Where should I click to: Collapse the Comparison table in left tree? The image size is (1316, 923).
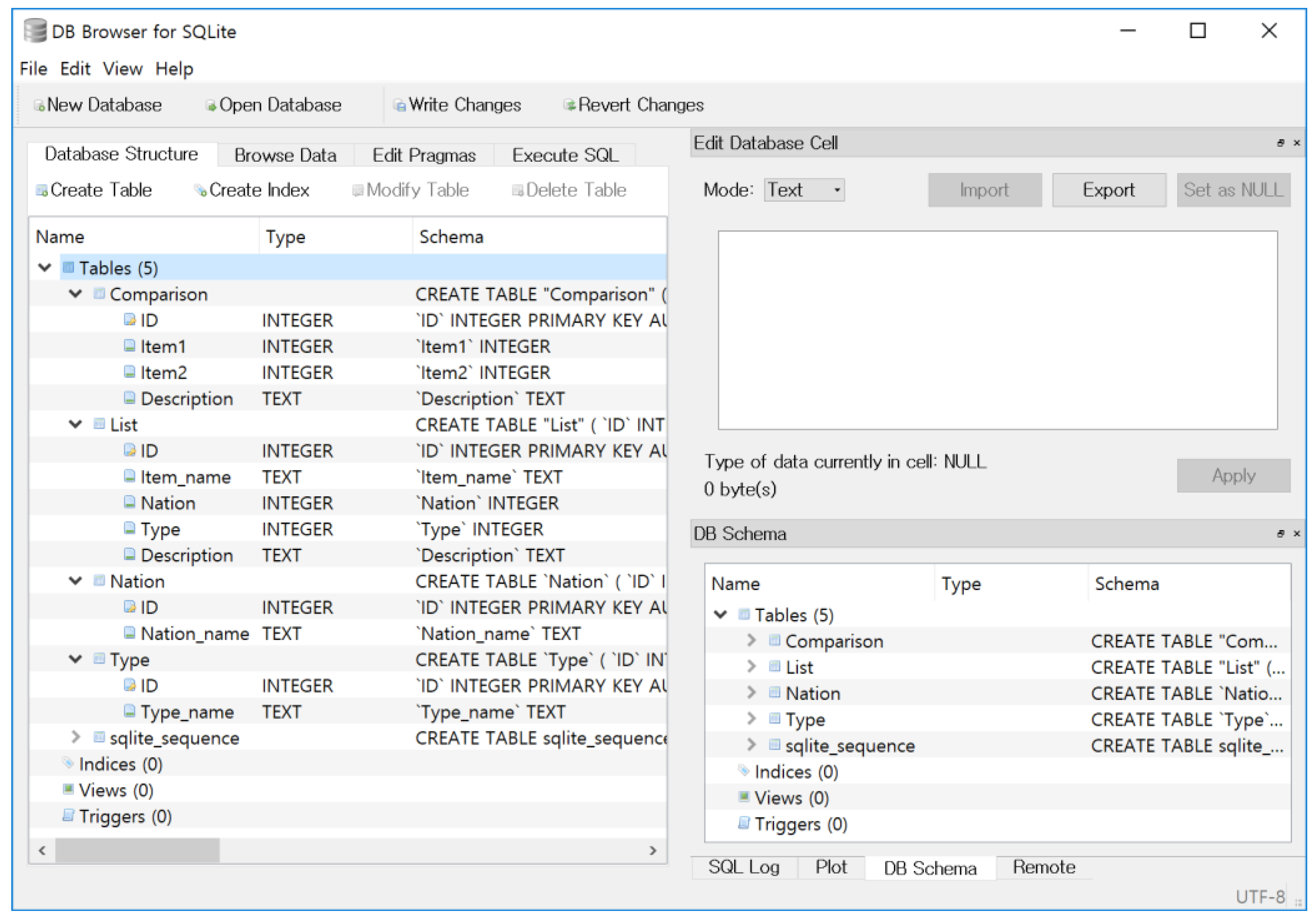[x=76, y=294]
